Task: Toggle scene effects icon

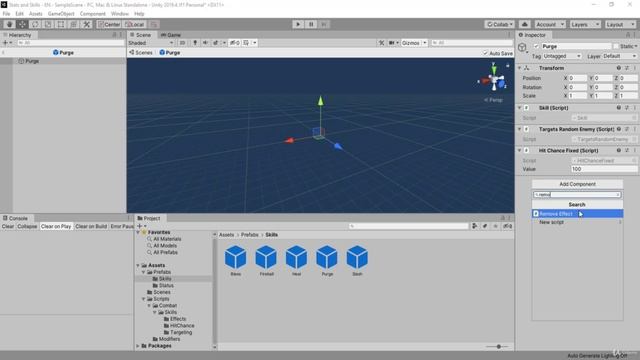Action: 216,42
